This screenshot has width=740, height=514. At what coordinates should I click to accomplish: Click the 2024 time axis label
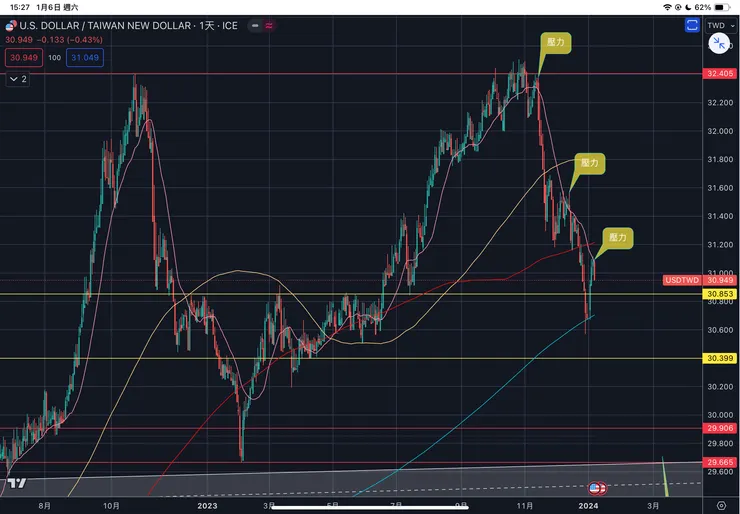coord(588,506)
